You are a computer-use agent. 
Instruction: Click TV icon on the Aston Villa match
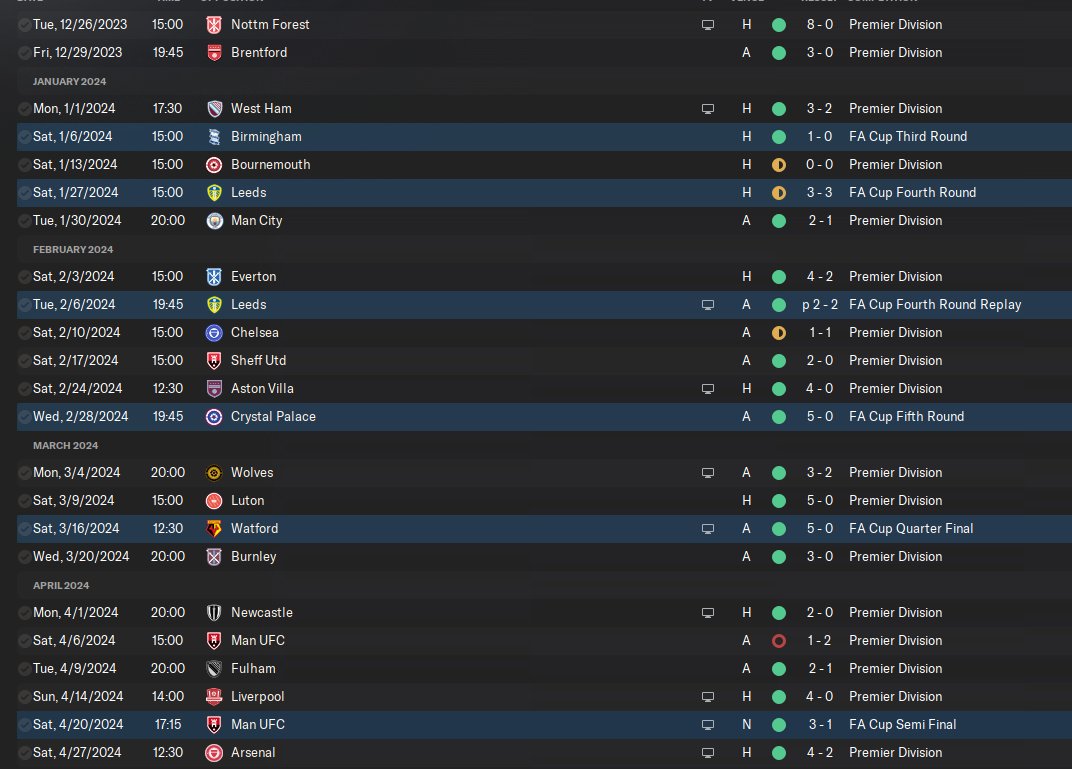coord(708,388)
